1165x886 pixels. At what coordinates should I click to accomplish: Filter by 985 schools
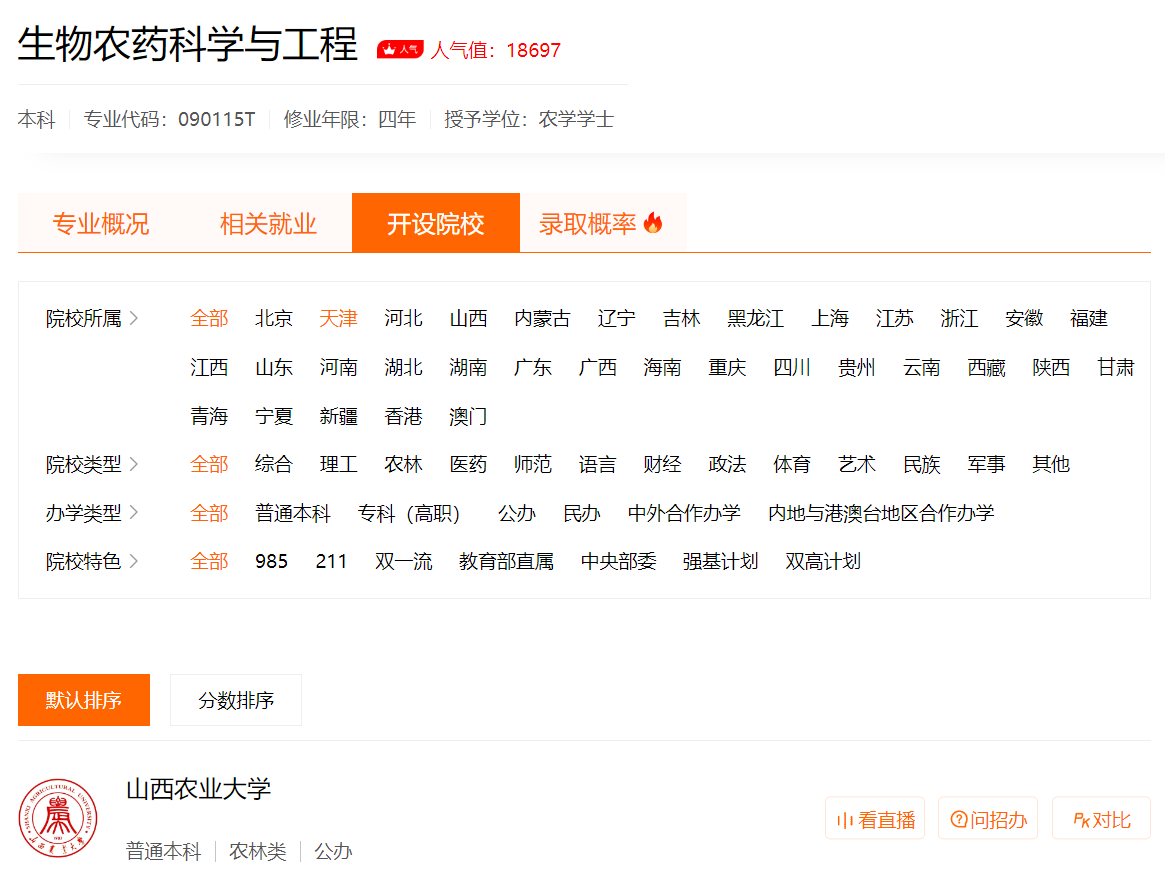click(271, 561)
